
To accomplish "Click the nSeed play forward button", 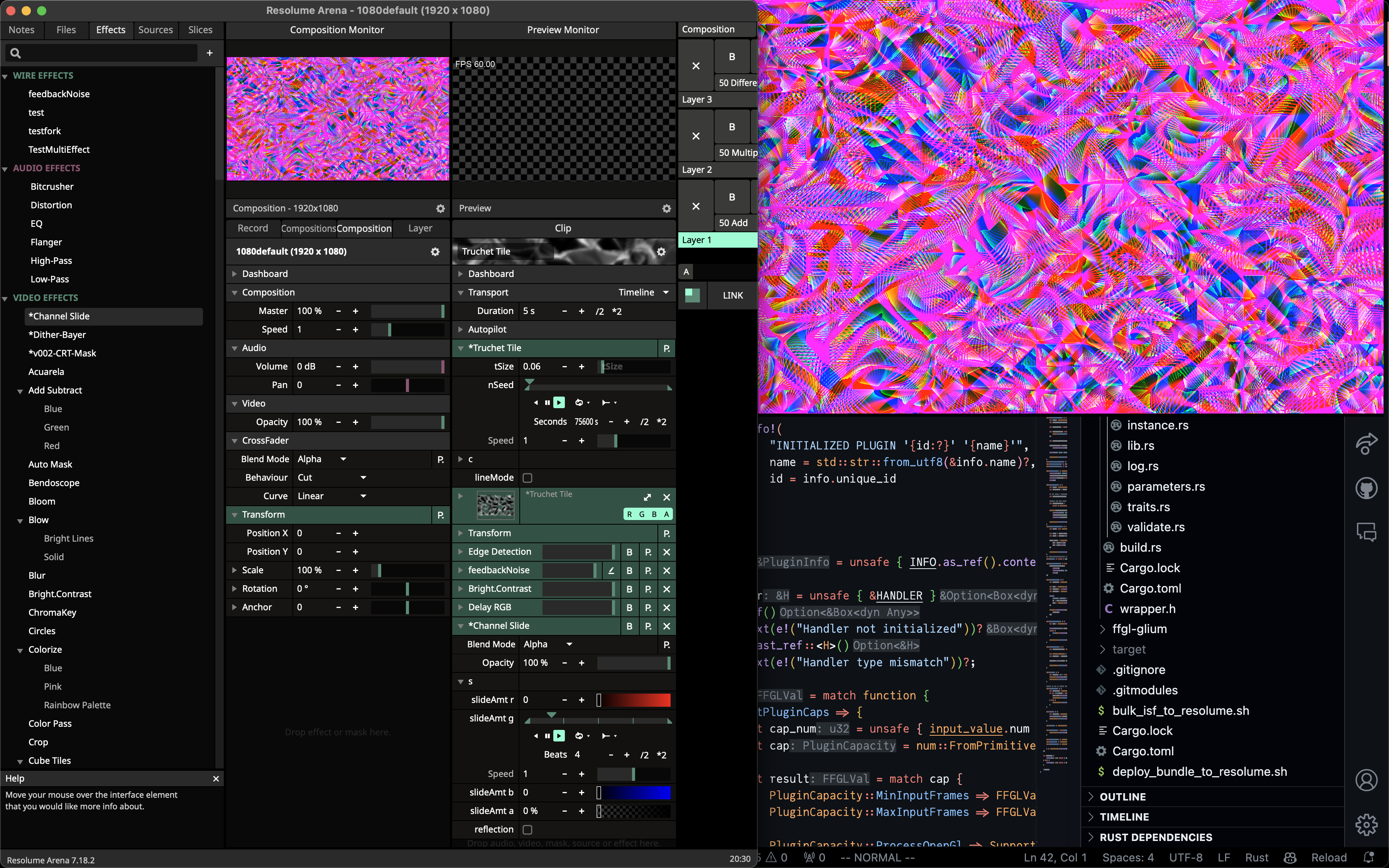I will 558,402.
